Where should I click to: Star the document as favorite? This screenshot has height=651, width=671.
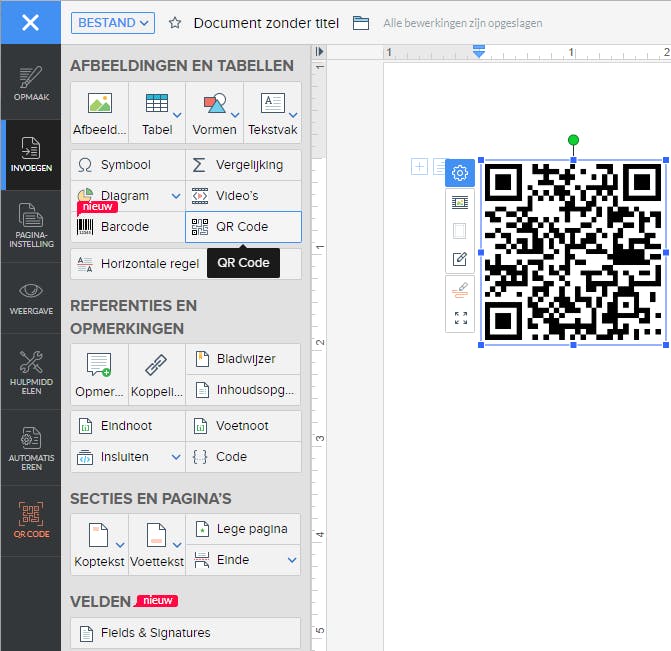(x=175, y=23)
